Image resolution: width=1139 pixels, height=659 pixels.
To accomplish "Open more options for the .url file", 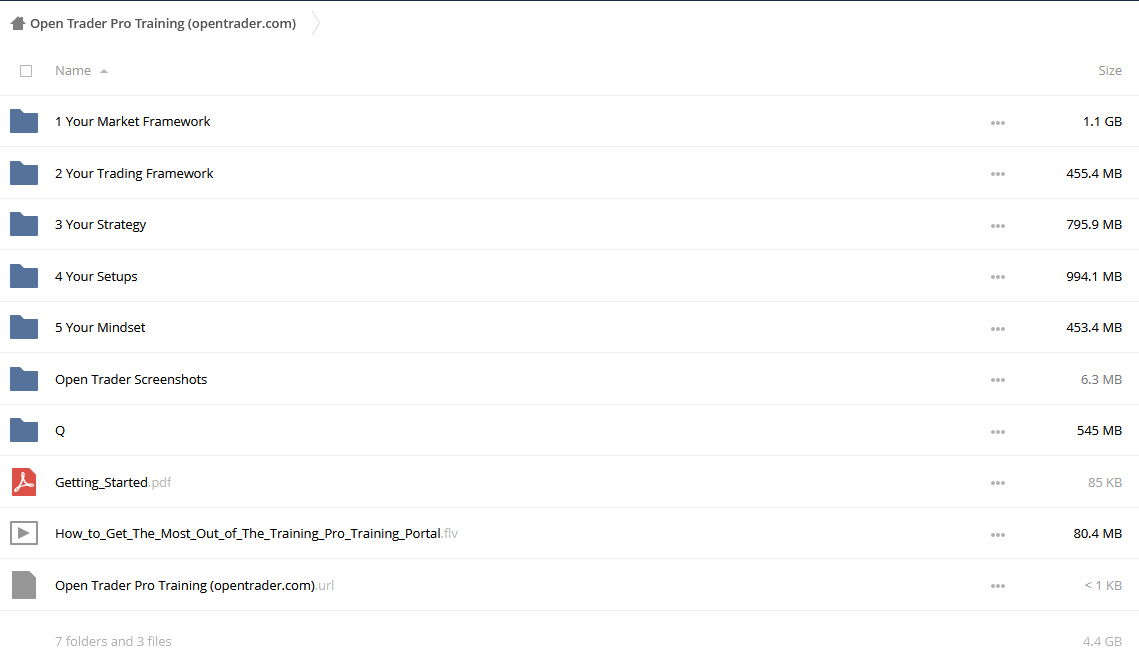I will (x=998, y=586).
